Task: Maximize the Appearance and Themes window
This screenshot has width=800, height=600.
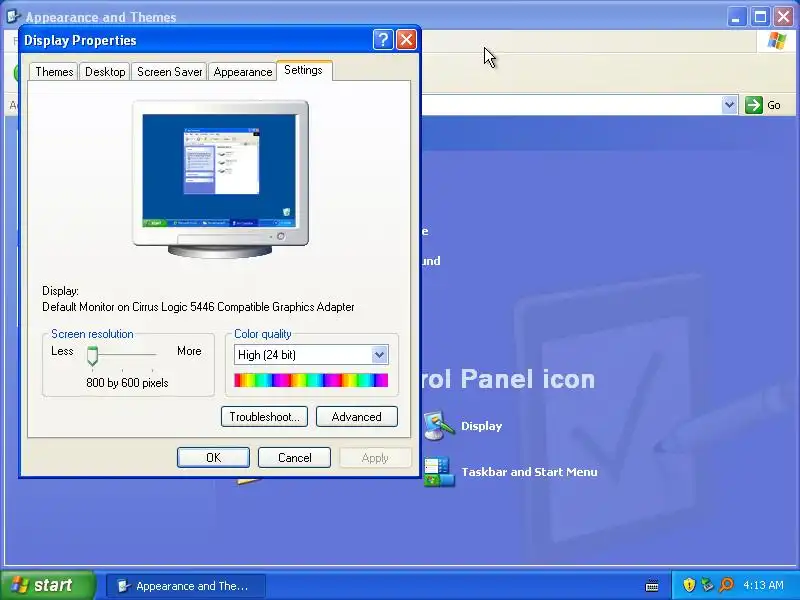Action: 760,17
